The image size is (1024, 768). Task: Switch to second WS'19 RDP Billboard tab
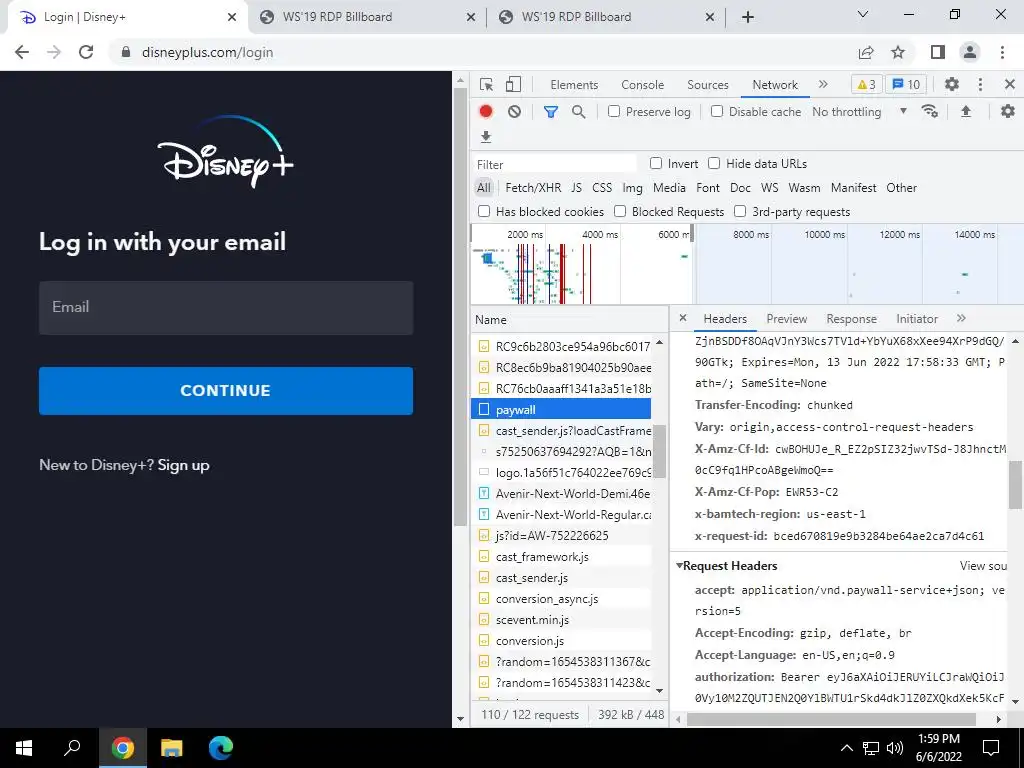606,17
